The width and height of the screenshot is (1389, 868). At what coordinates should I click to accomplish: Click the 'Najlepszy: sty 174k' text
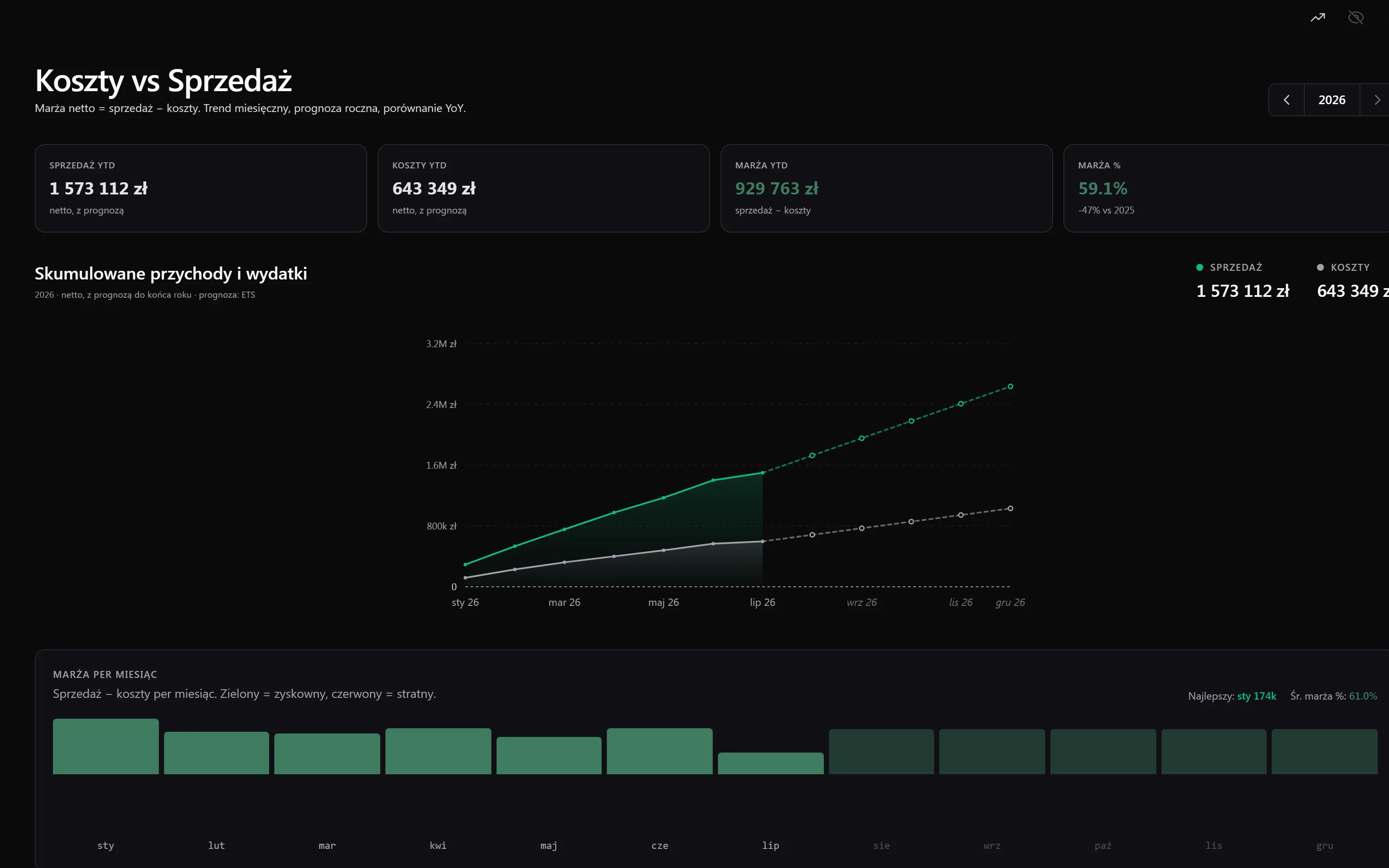point(1232,696)
